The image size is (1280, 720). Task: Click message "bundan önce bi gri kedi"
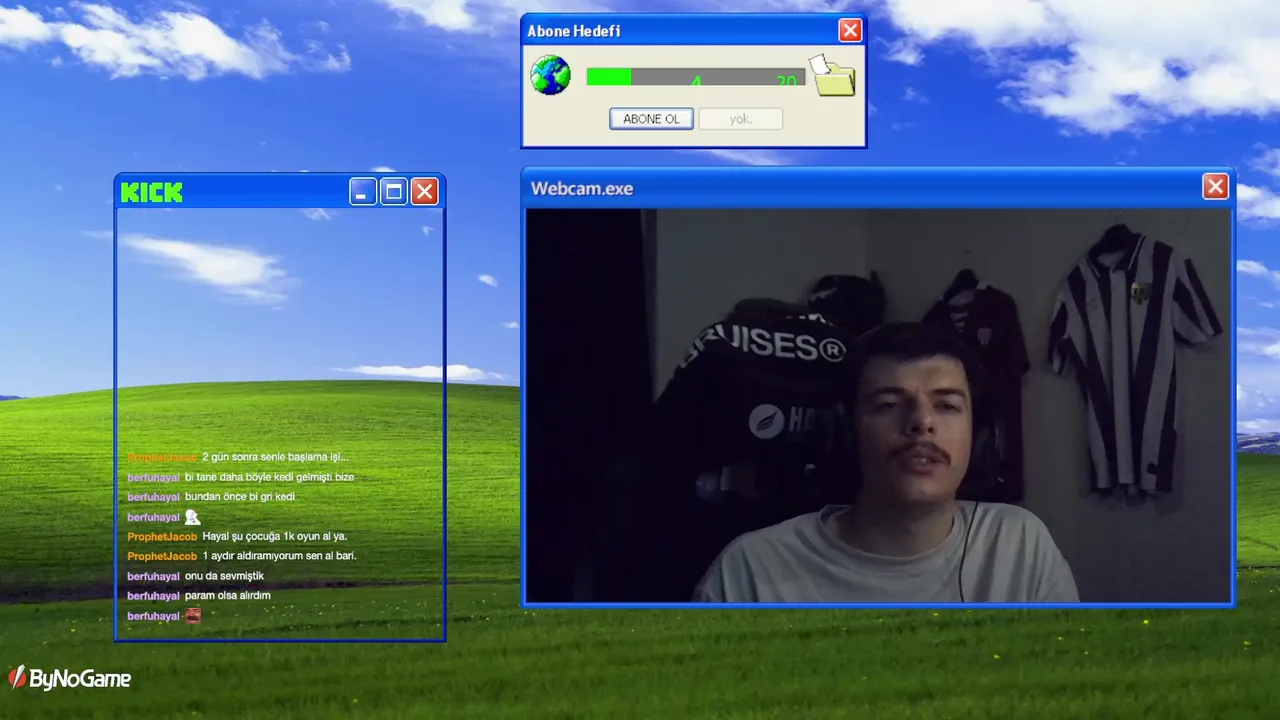240,497
